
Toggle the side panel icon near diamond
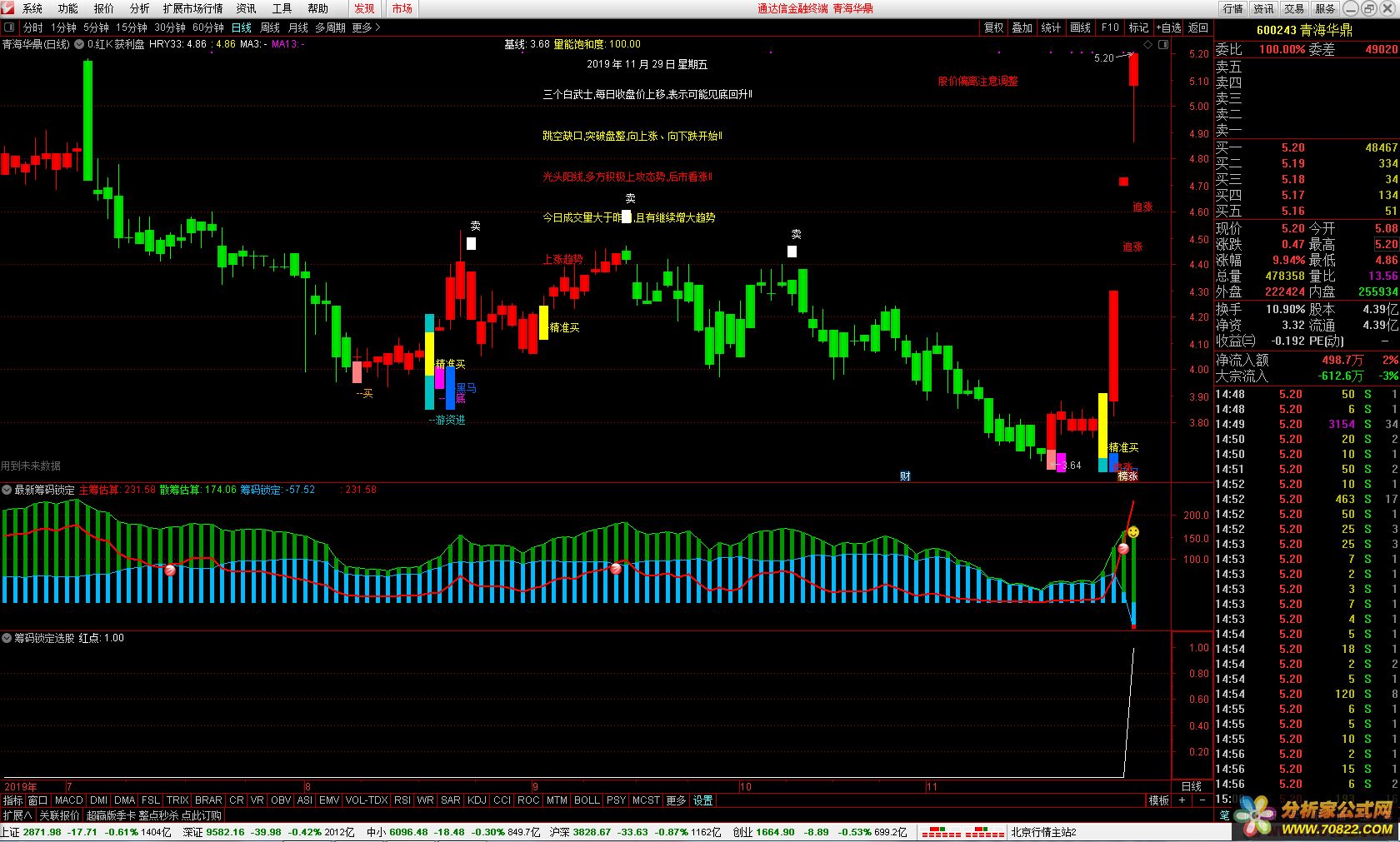click(x=1162, y=44)
